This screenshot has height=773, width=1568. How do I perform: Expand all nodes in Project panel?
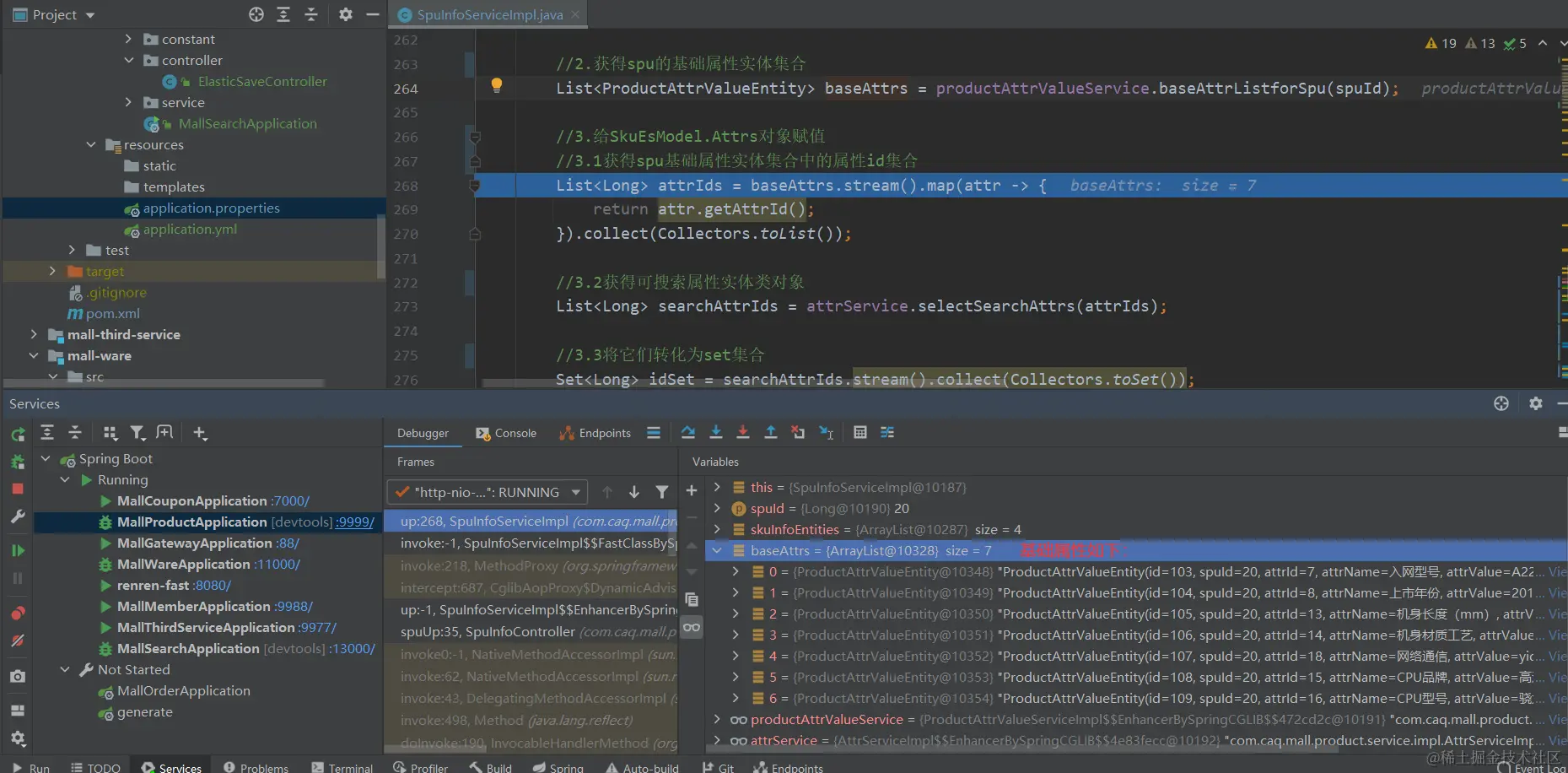pyautogui.click(x=283, y=14)
